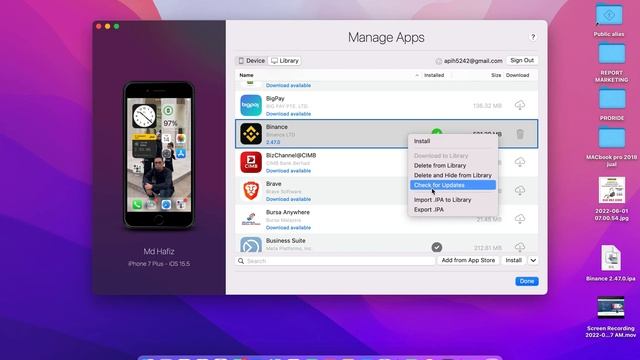The height and width of the screenshot is (360, 640).
Task: Click the BizChannel@CIMB app icon
Action: (251, 162)
